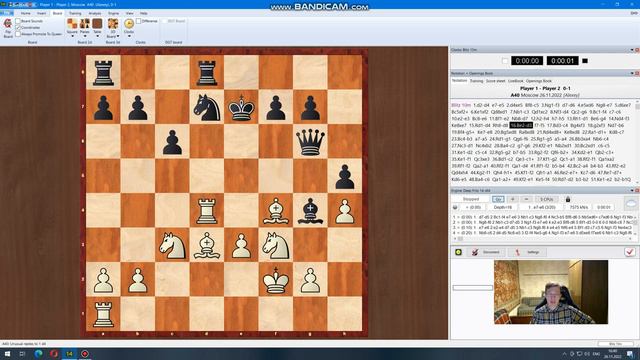Toggle the engine lock padlock icon
Viewport: 640px width, 360px height.
(568, 199)
